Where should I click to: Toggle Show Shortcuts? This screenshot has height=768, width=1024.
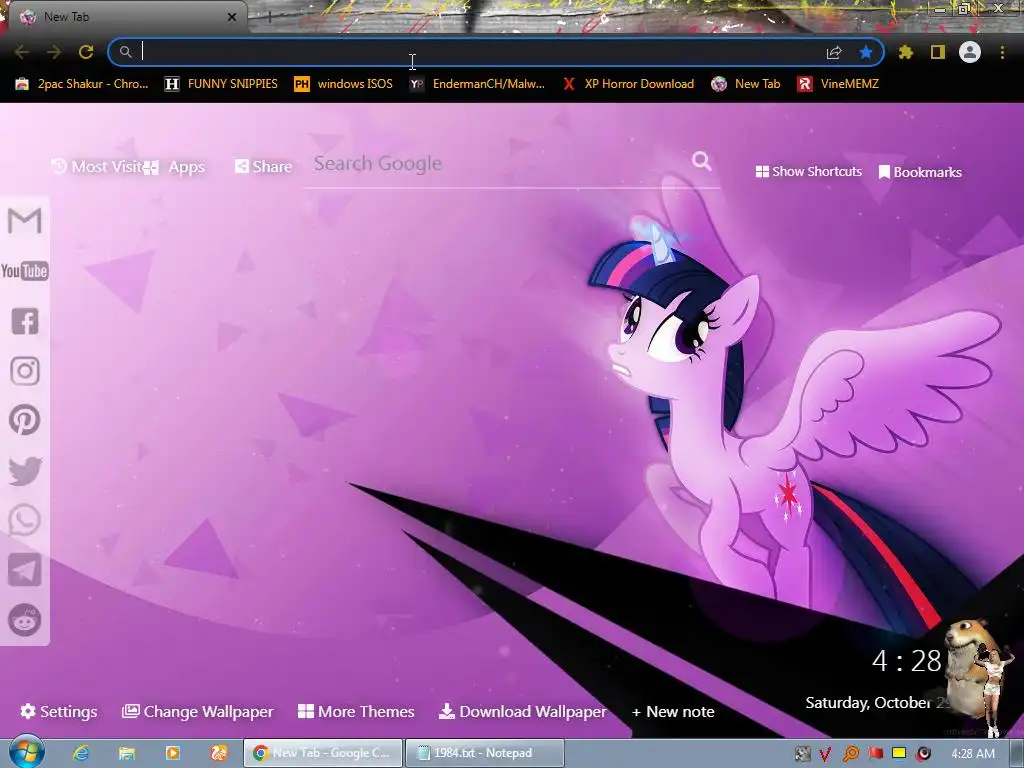[808, 171]
